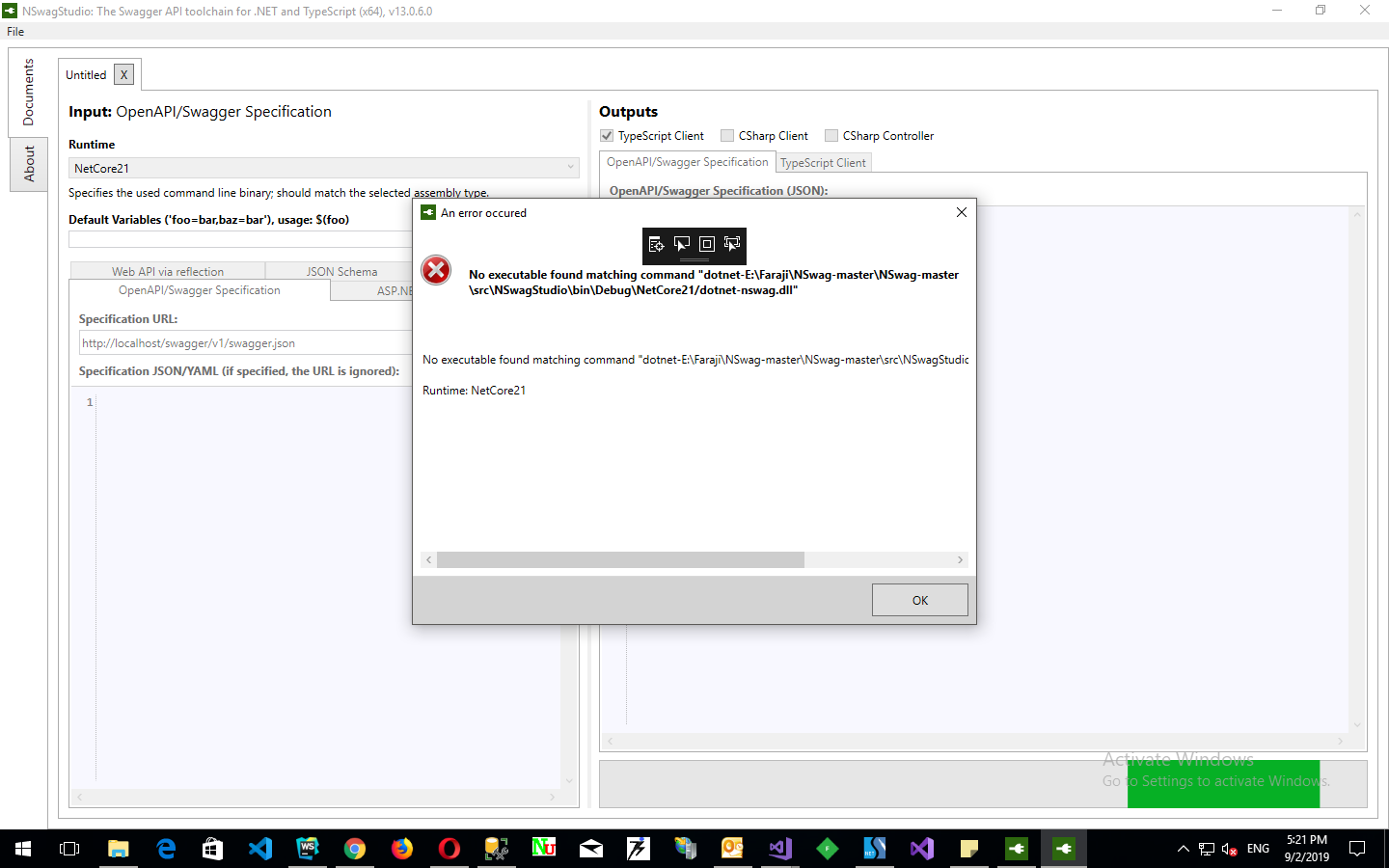Open the File menu
Screen dimensions: 1389x868
coord(14,31)
